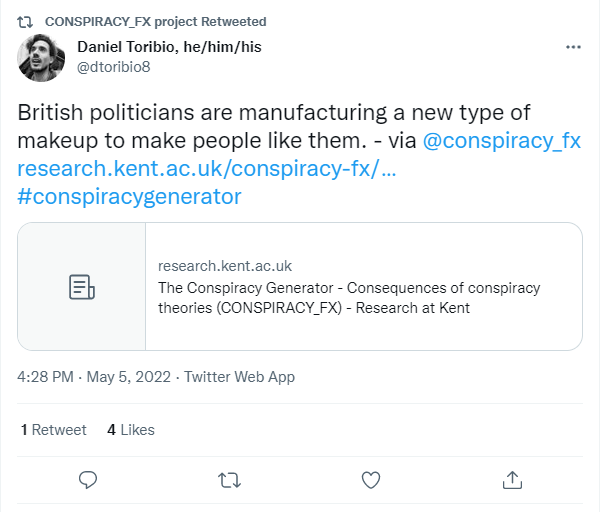This screenshot has height=512, width=607.
Task: Follow the research.kent.ac.uk/conspiracy-fx link
Action: click(207, 169)
